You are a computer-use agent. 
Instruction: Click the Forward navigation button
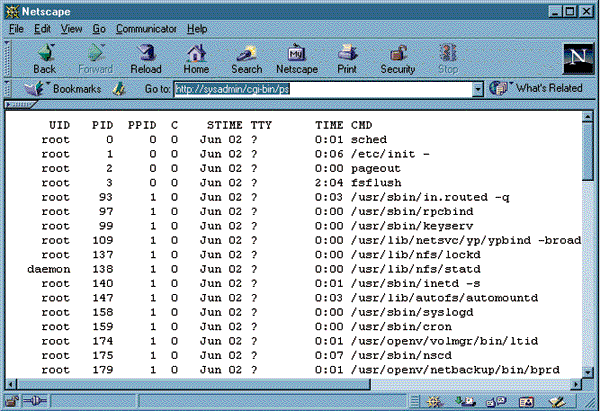(x=95, y=58)
